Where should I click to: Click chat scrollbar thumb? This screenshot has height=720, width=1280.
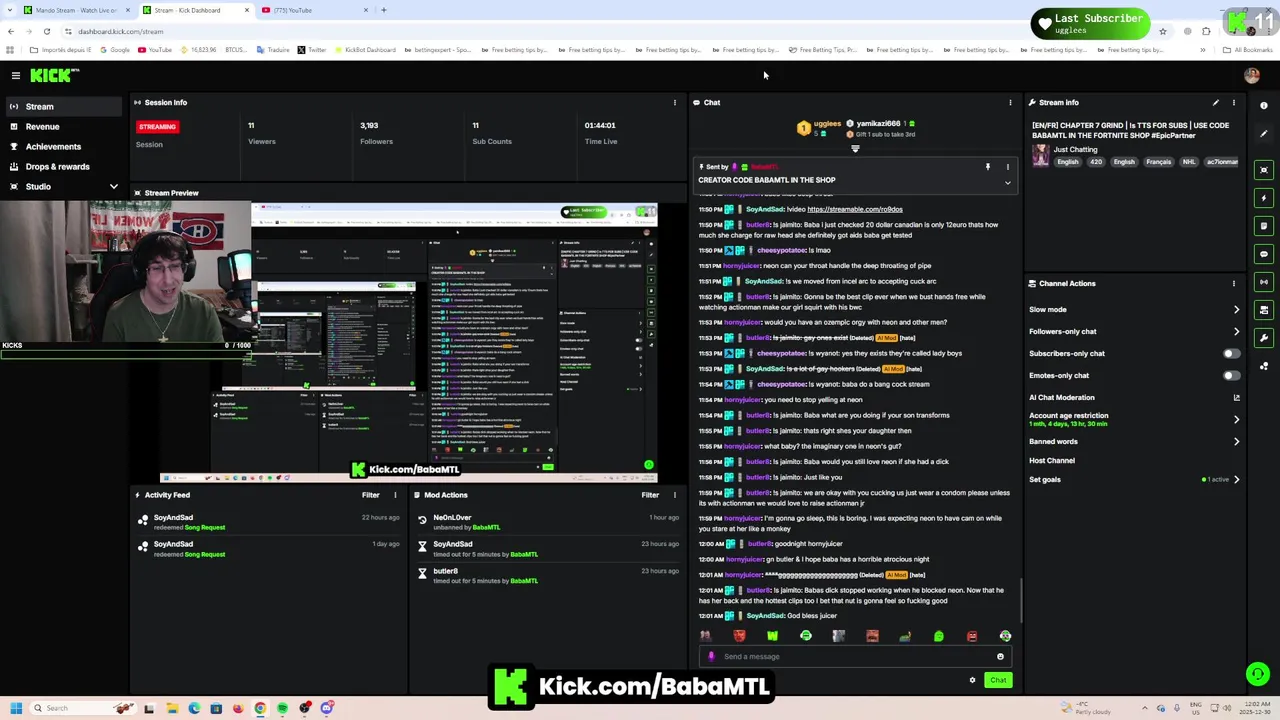pos(1021,600)
